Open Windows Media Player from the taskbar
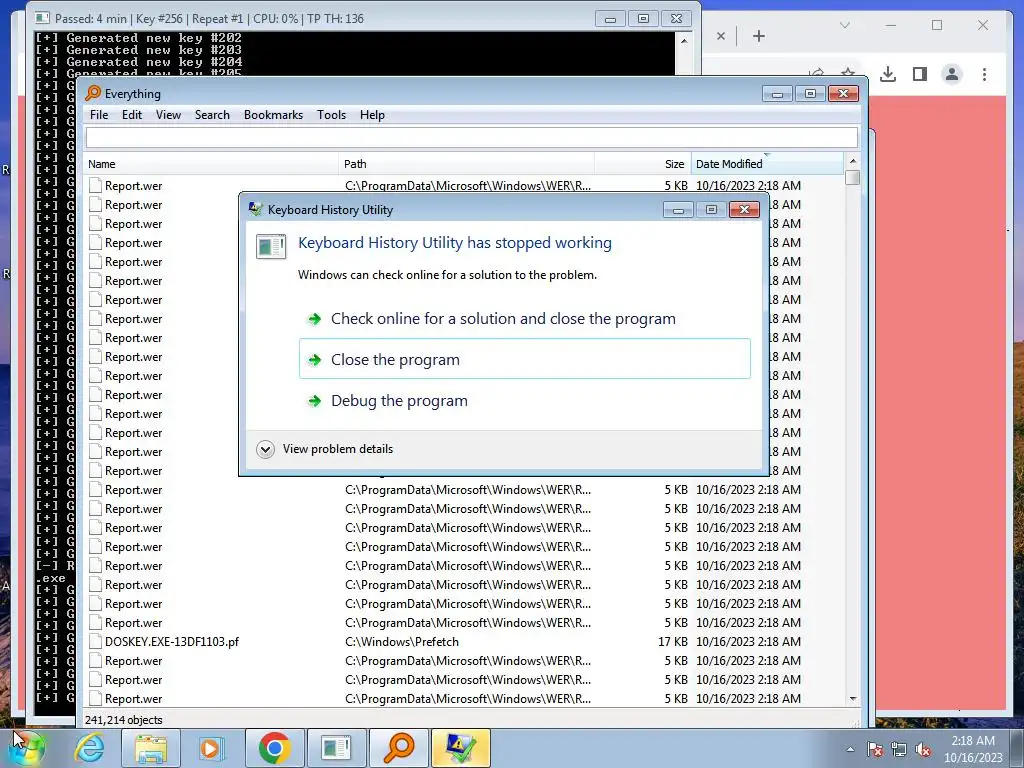 [211, 748]
